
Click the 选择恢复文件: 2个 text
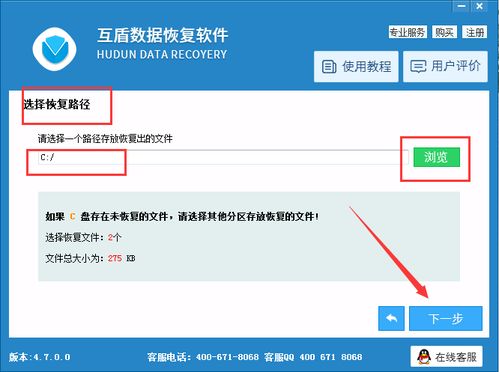pyautogui.click(x=83, y=238)
